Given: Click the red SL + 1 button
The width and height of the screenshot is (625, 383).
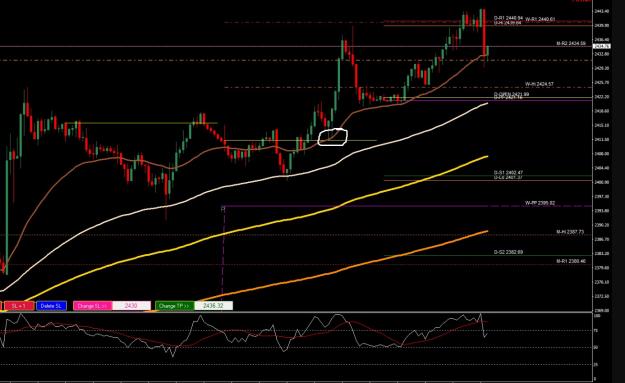Looking at the screenshot, I should (x=18, y=306).
